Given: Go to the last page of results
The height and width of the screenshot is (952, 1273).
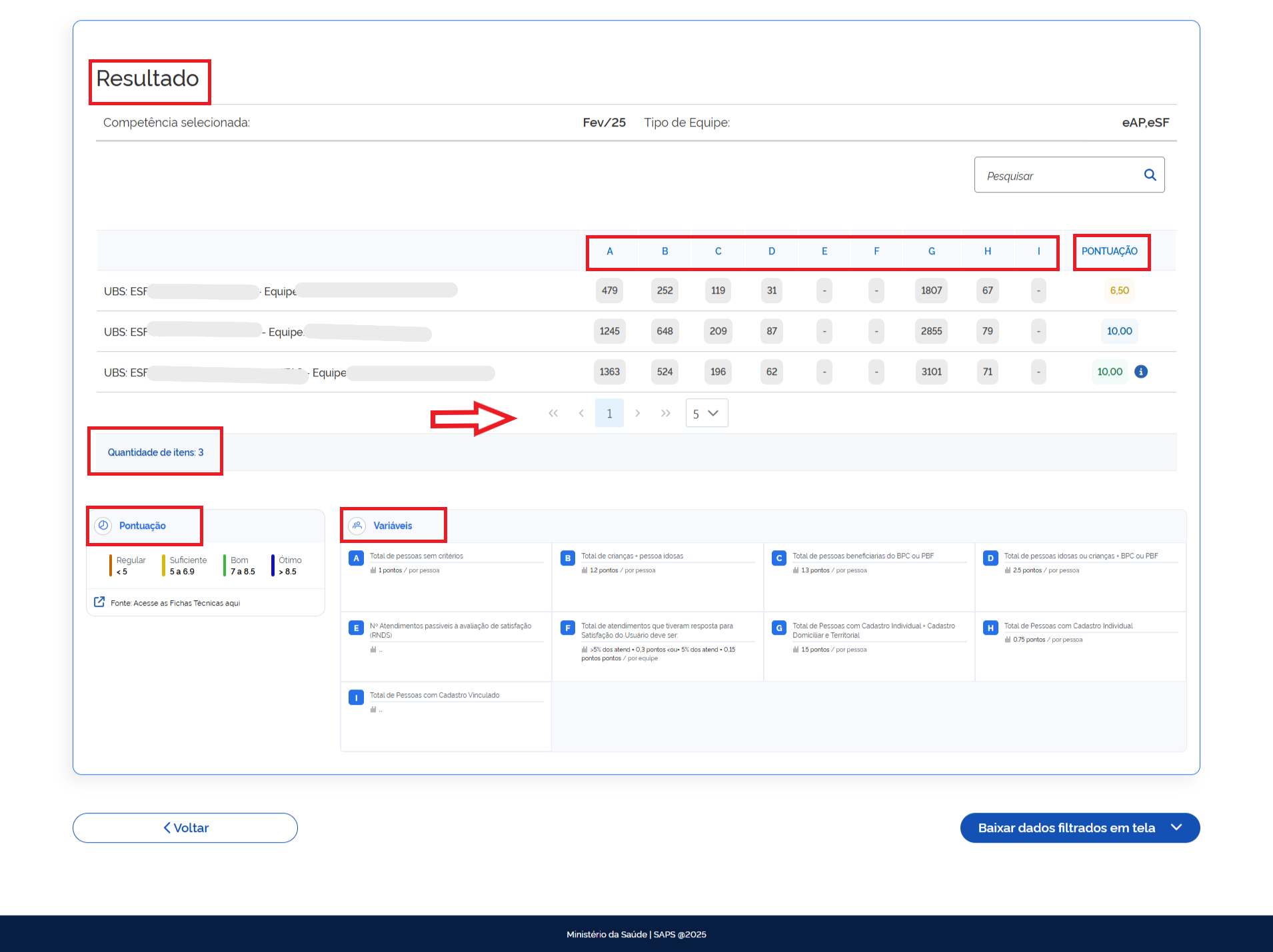Looking at the screenshot, I should tap(665, 413).
